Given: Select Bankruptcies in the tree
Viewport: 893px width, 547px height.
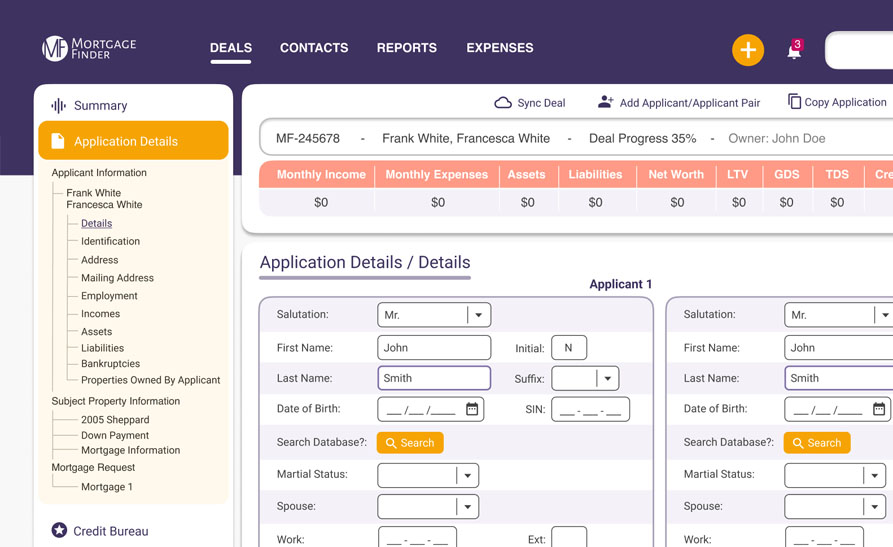Looking at the screenshot, I should [x=110, y=364].
